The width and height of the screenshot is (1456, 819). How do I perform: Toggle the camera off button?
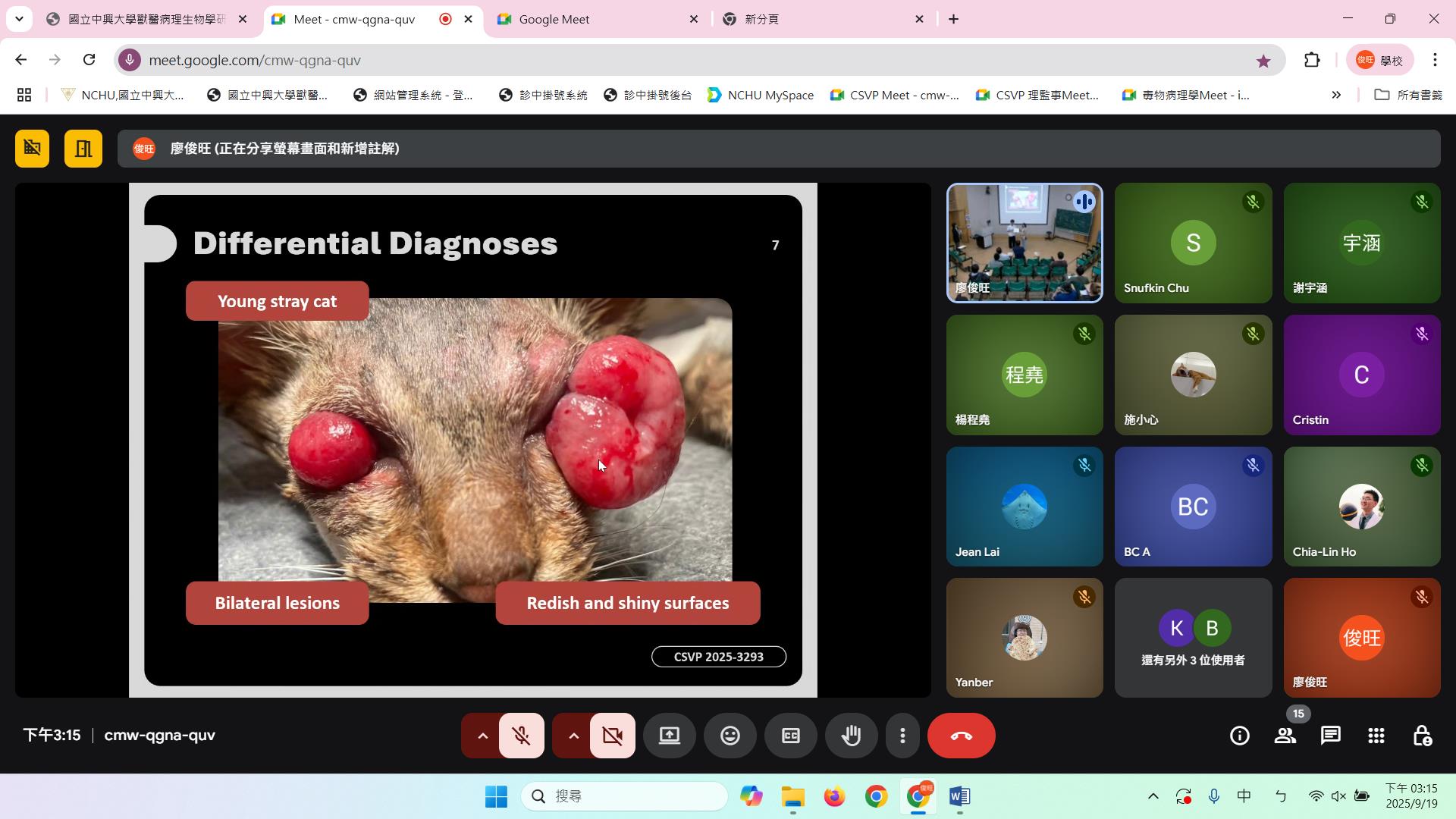click(612, 736)
